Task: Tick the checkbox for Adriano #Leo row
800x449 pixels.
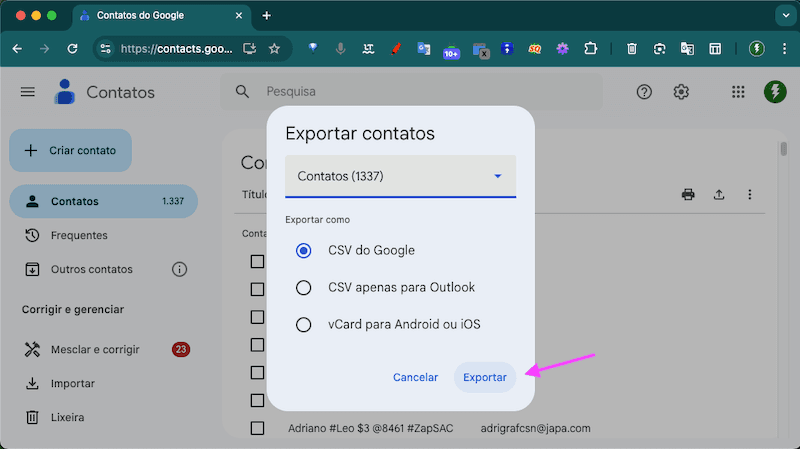Action: pos(257,428)
